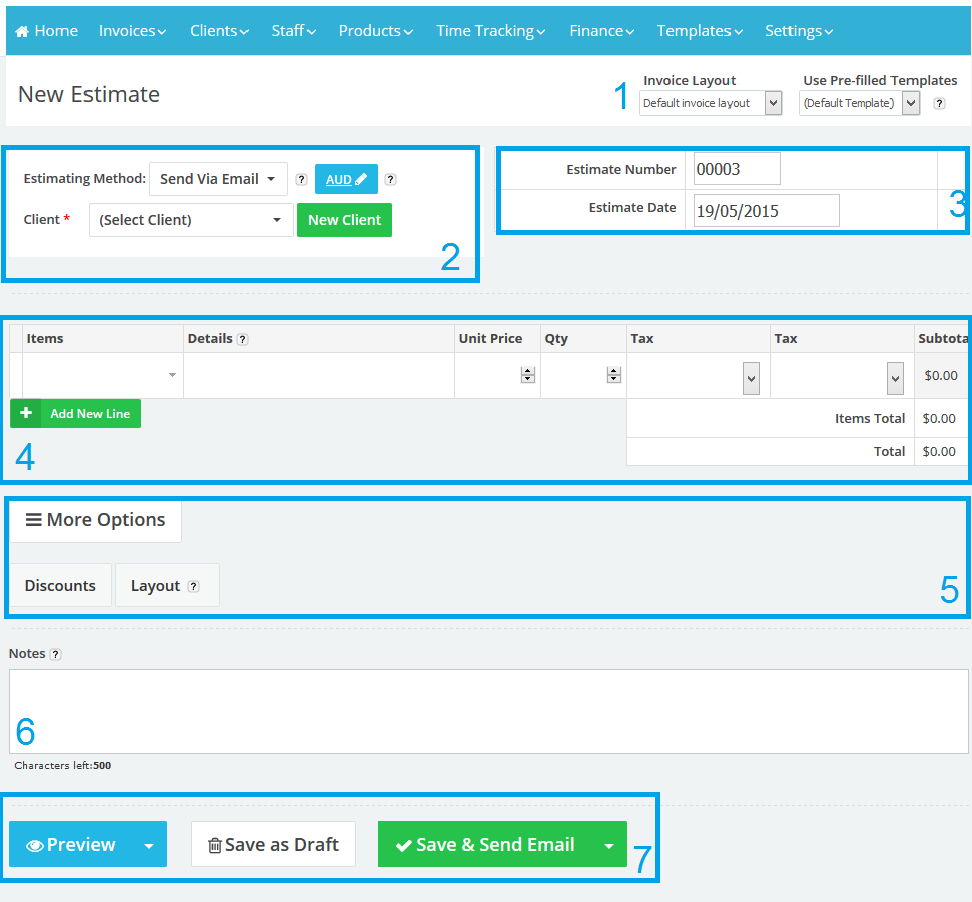Click Save as Draft button

click(273, 845)
